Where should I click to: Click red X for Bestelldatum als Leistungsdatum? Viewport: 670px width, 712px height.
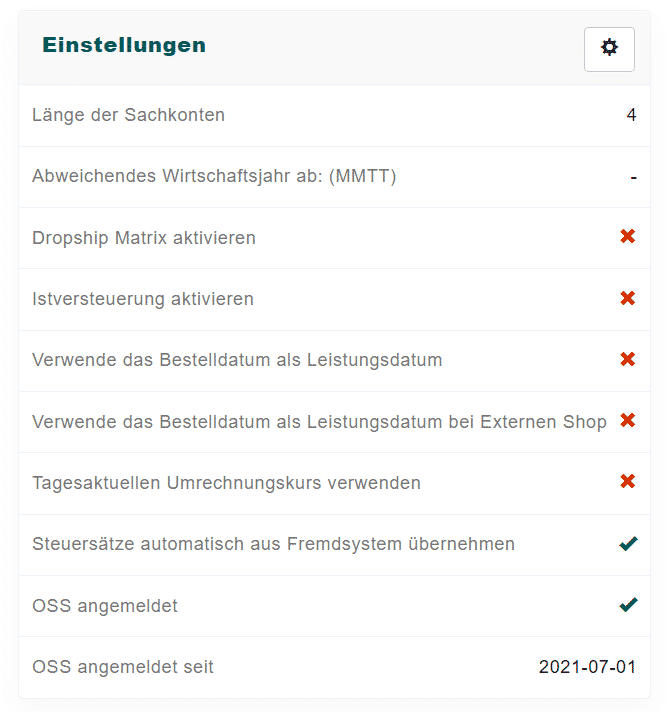tap(628, 359)
